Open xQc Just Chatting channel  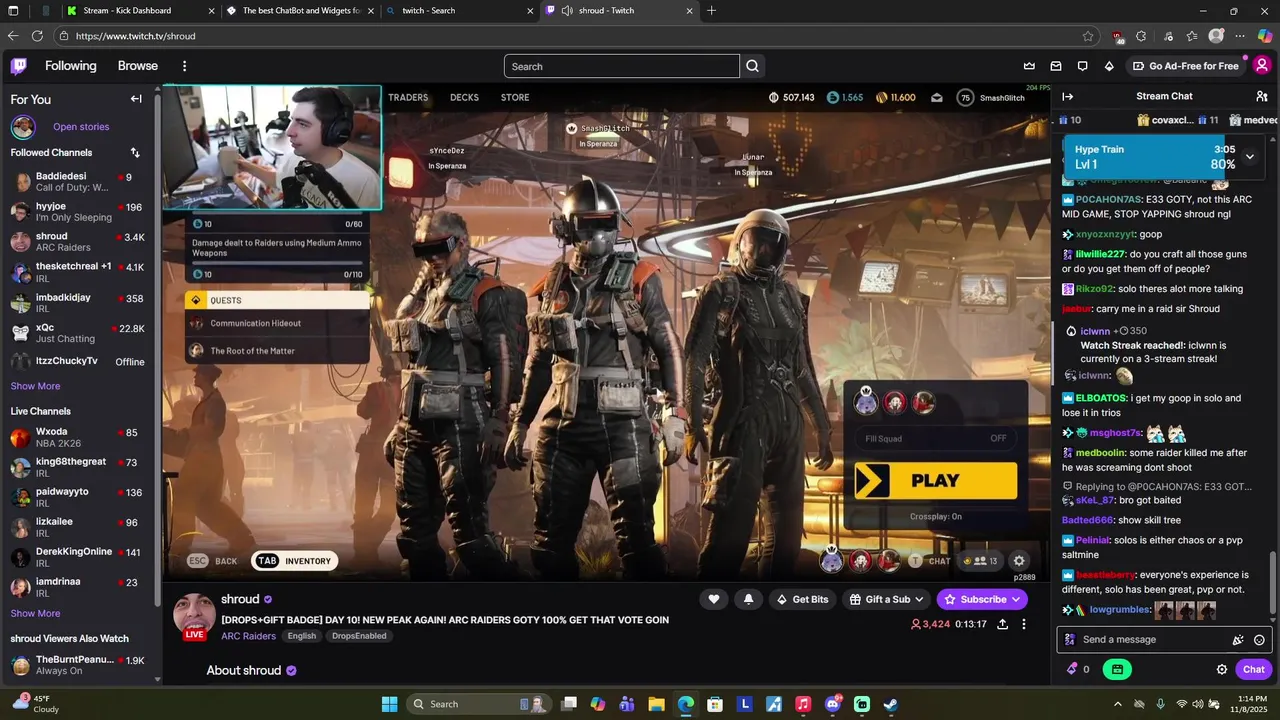pyautogui.click(x=80, y=333)
